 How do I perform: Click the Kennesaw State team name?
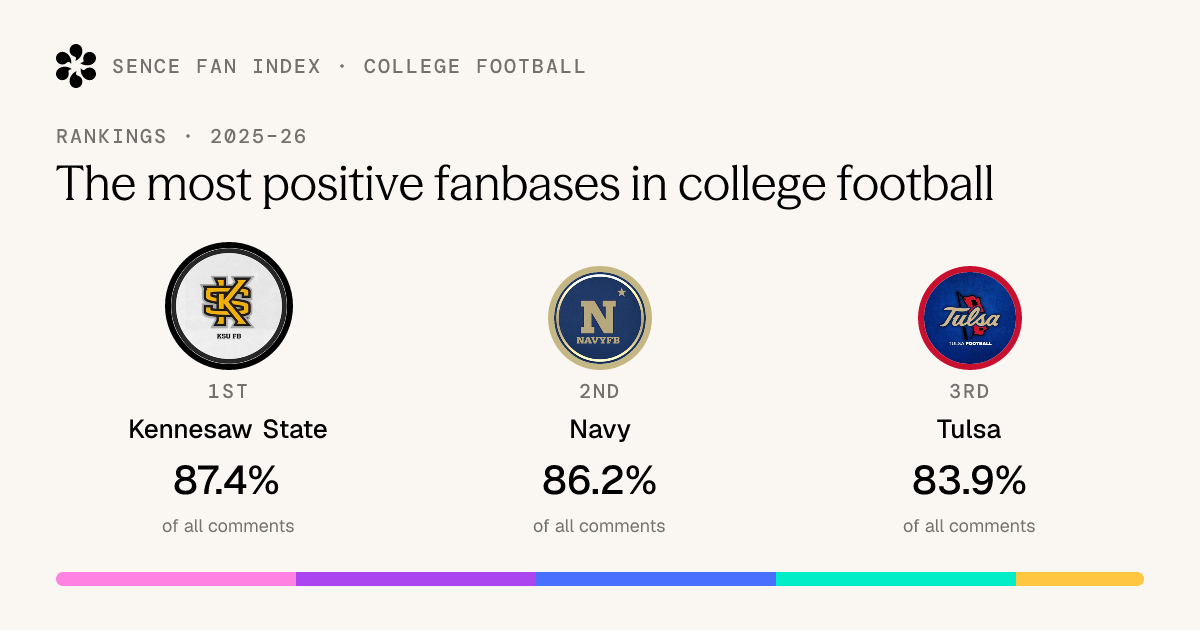click(x=228, y=430)
